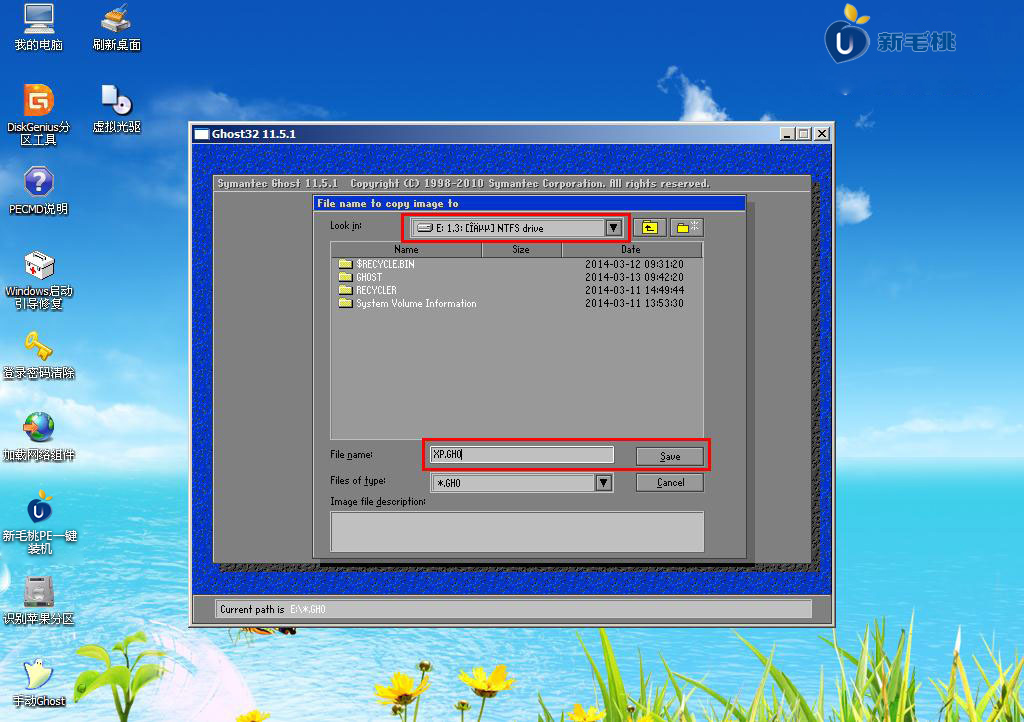Launch the DiskGenius partition tool icon

pyautogui.click(x=39, y=115)
